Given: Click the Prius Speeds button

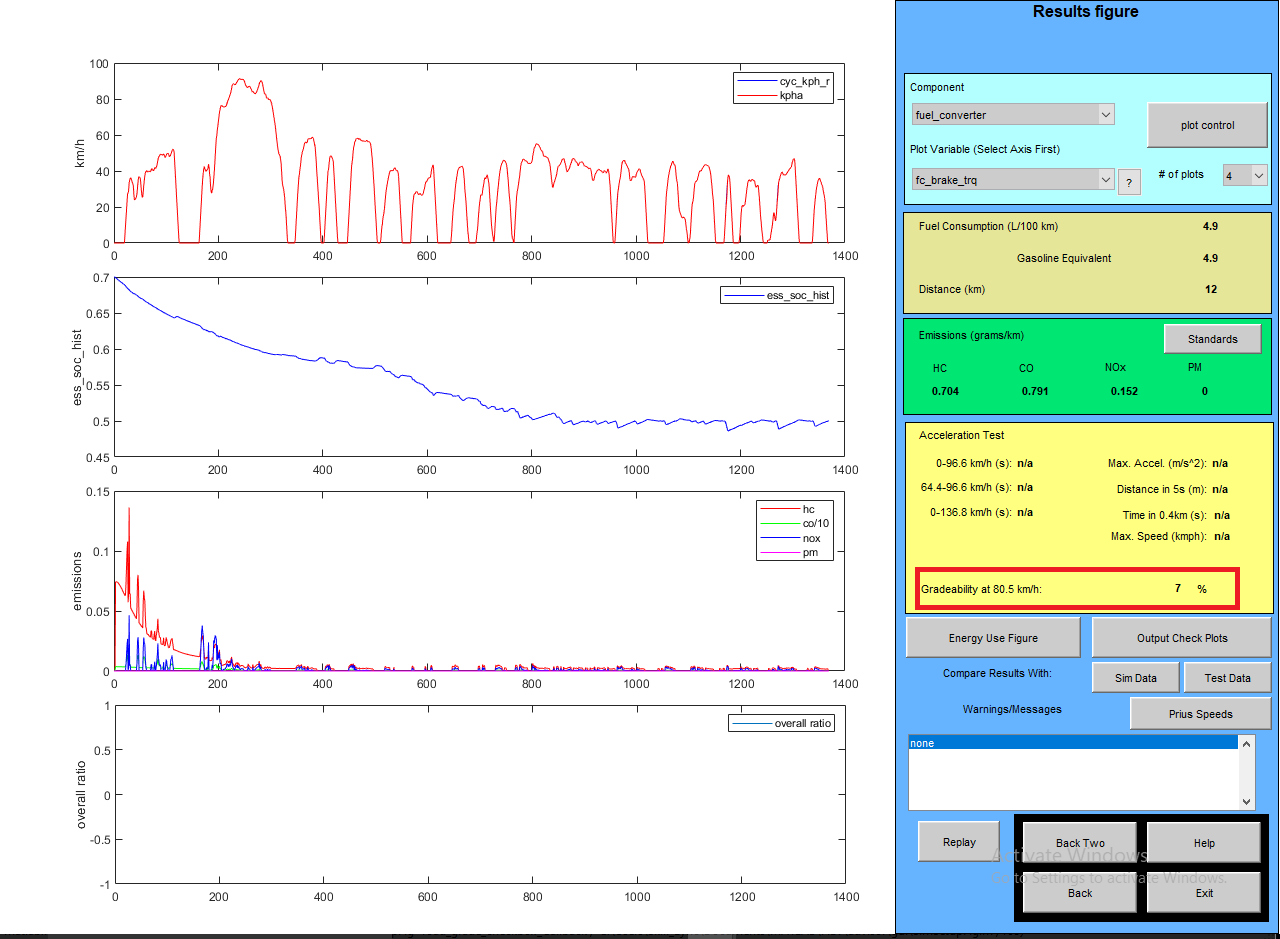Looking at the screenshot, I should pos(1200,714).
